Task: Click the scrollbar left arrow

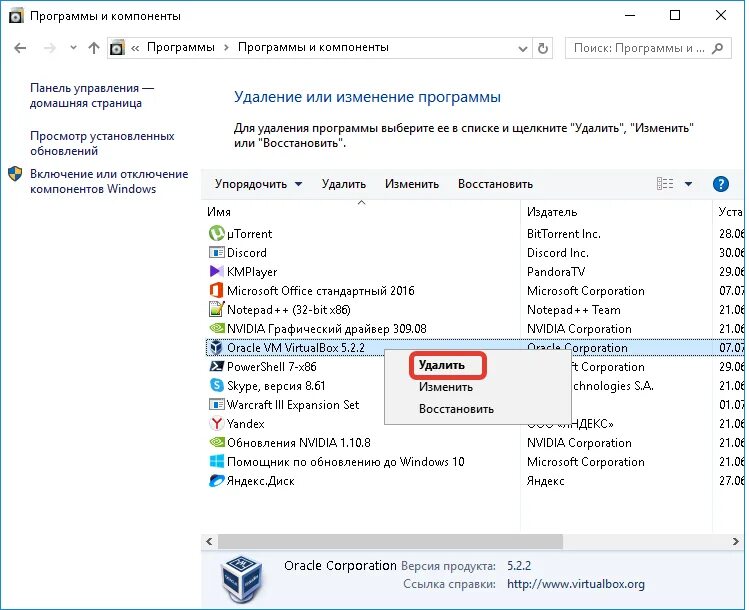Action: (x=209, y=541)
